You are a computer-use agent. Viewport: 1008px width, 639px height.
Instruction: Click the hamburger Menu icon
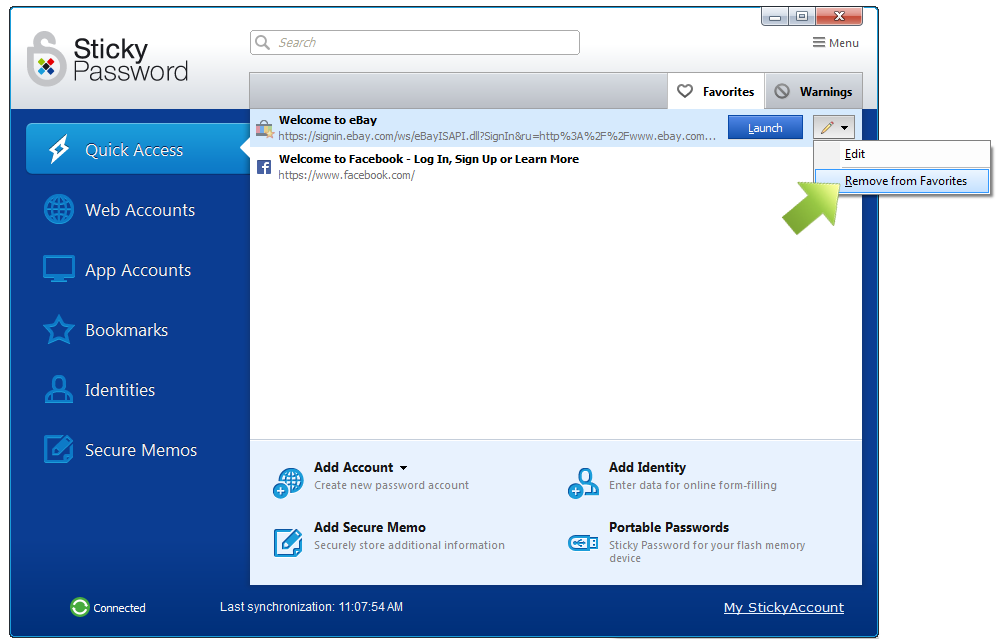point(818,42)
